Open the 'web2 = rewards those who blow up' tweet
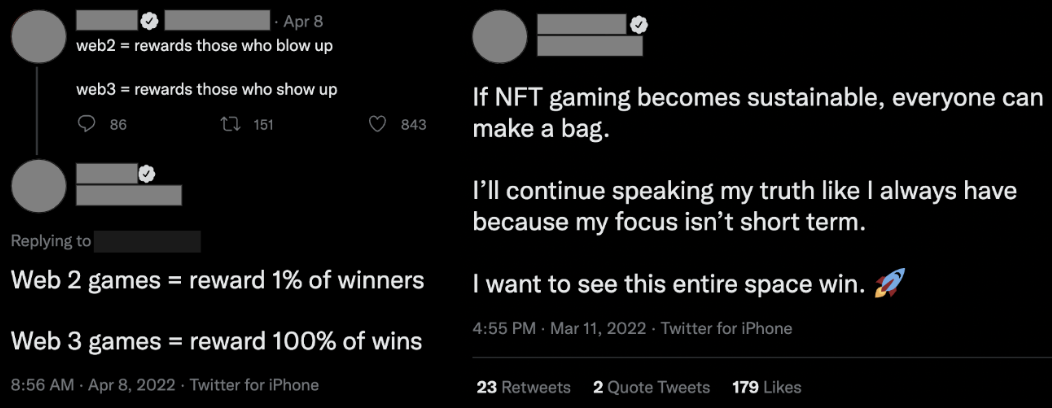The width and height of the screenshot is (1052, 408). [205, 46]
